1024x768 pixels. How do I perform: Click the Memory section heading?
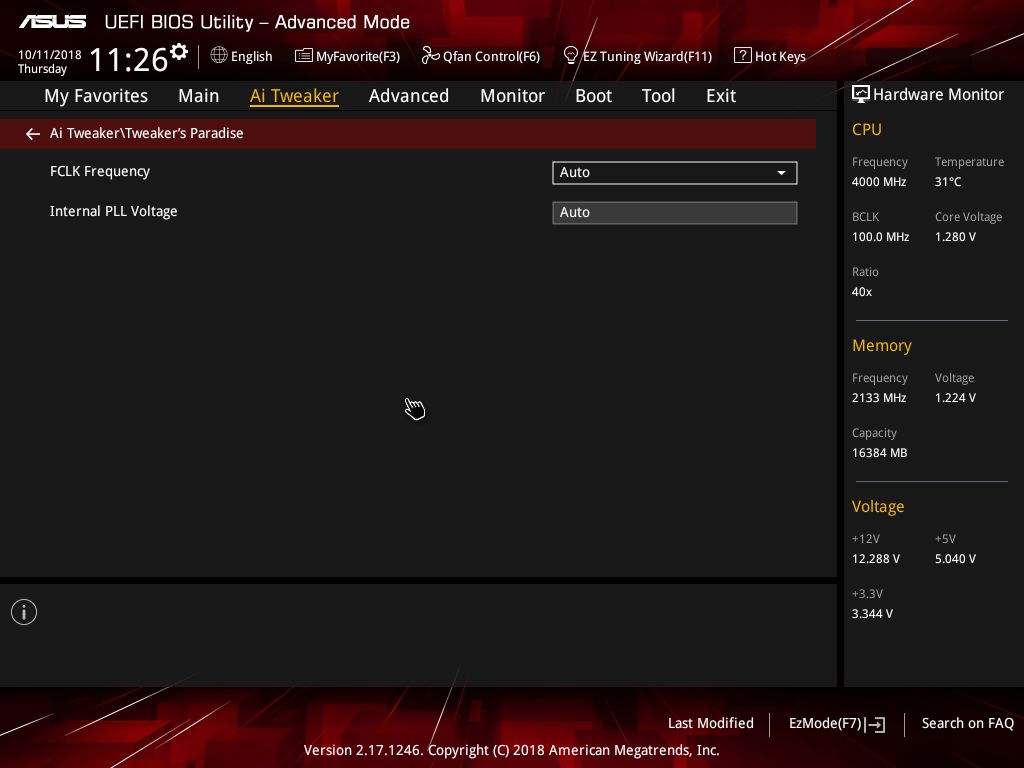[x=882, y=345]
